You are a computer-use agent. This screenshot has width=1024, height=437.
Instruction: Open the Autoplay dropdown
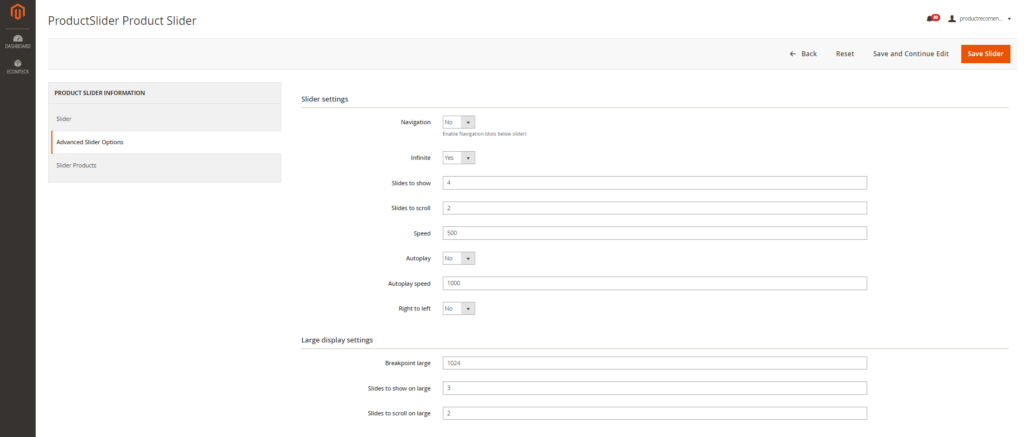point(458,258)
